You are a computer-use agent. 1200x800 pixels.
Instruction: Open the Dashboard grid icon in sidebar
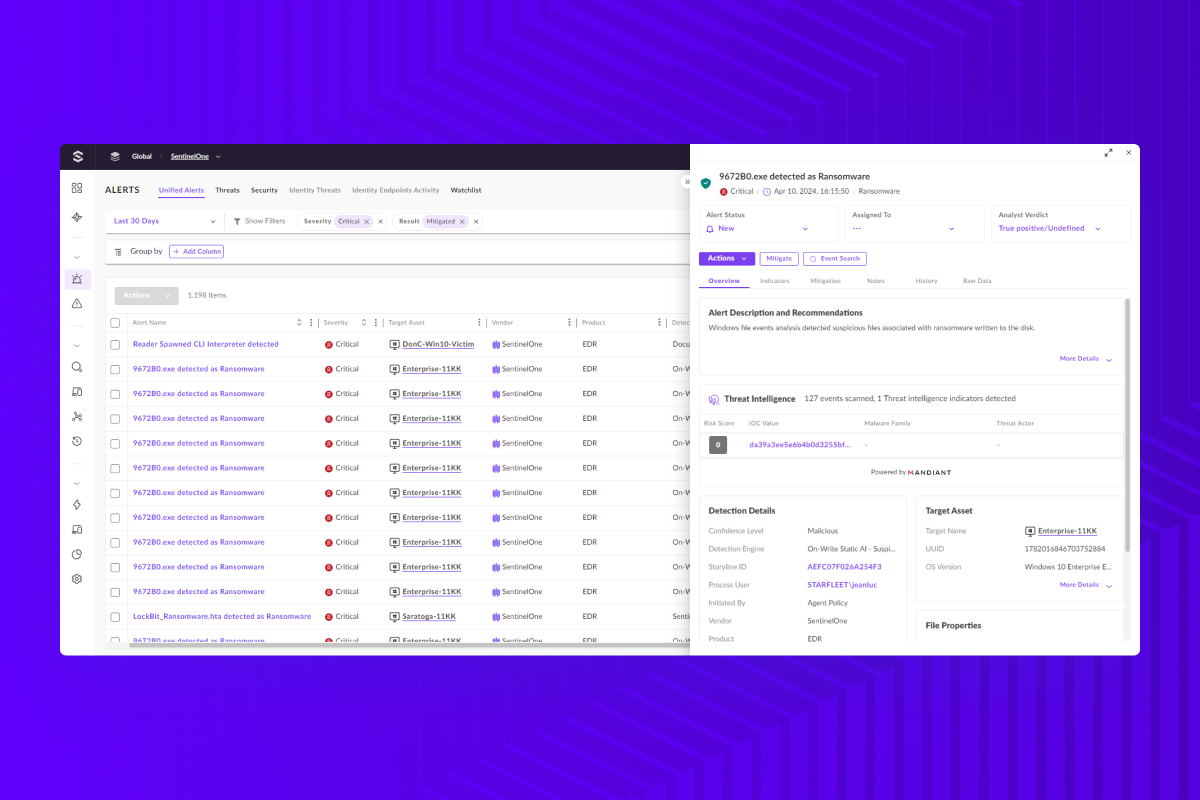point(77,188)
